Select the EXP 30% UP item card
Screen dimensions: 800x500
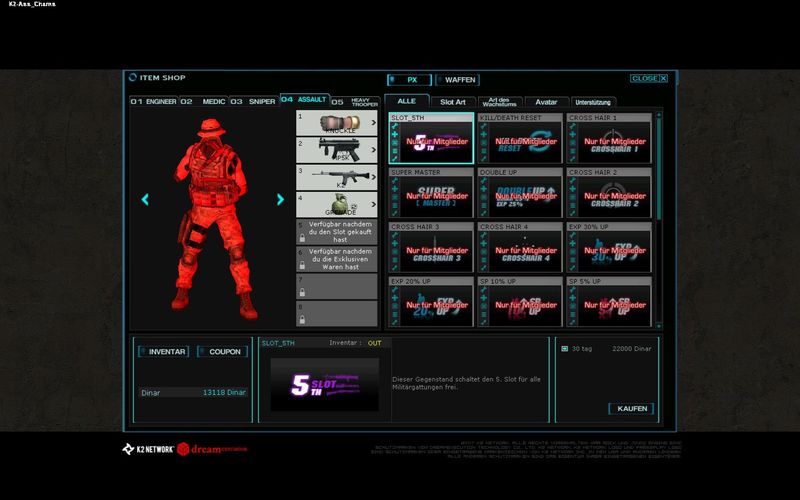609,247
